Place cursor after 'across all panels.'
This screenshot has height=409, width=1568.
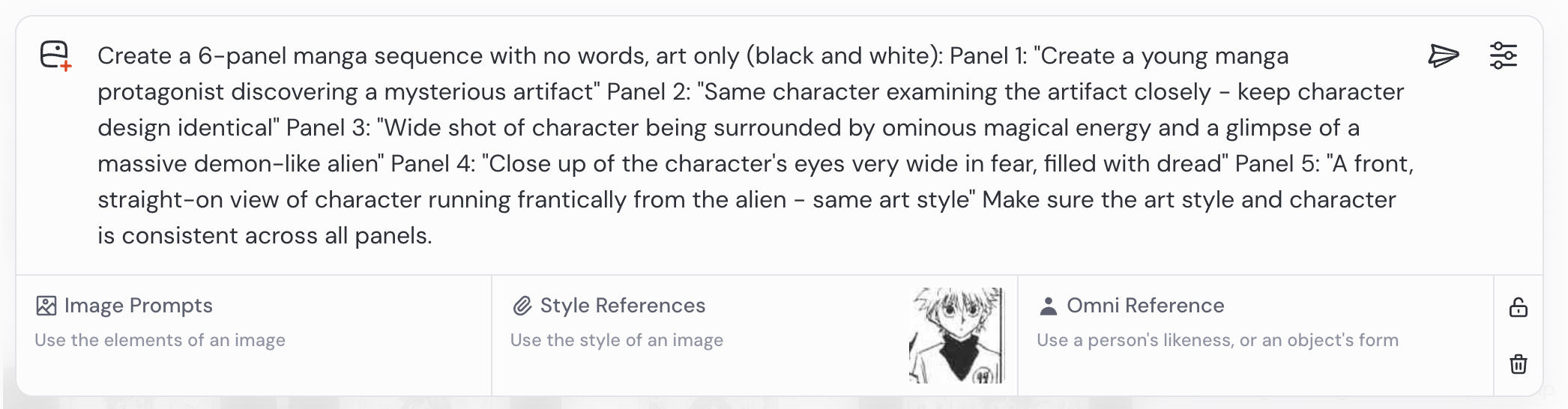point(434,236)
